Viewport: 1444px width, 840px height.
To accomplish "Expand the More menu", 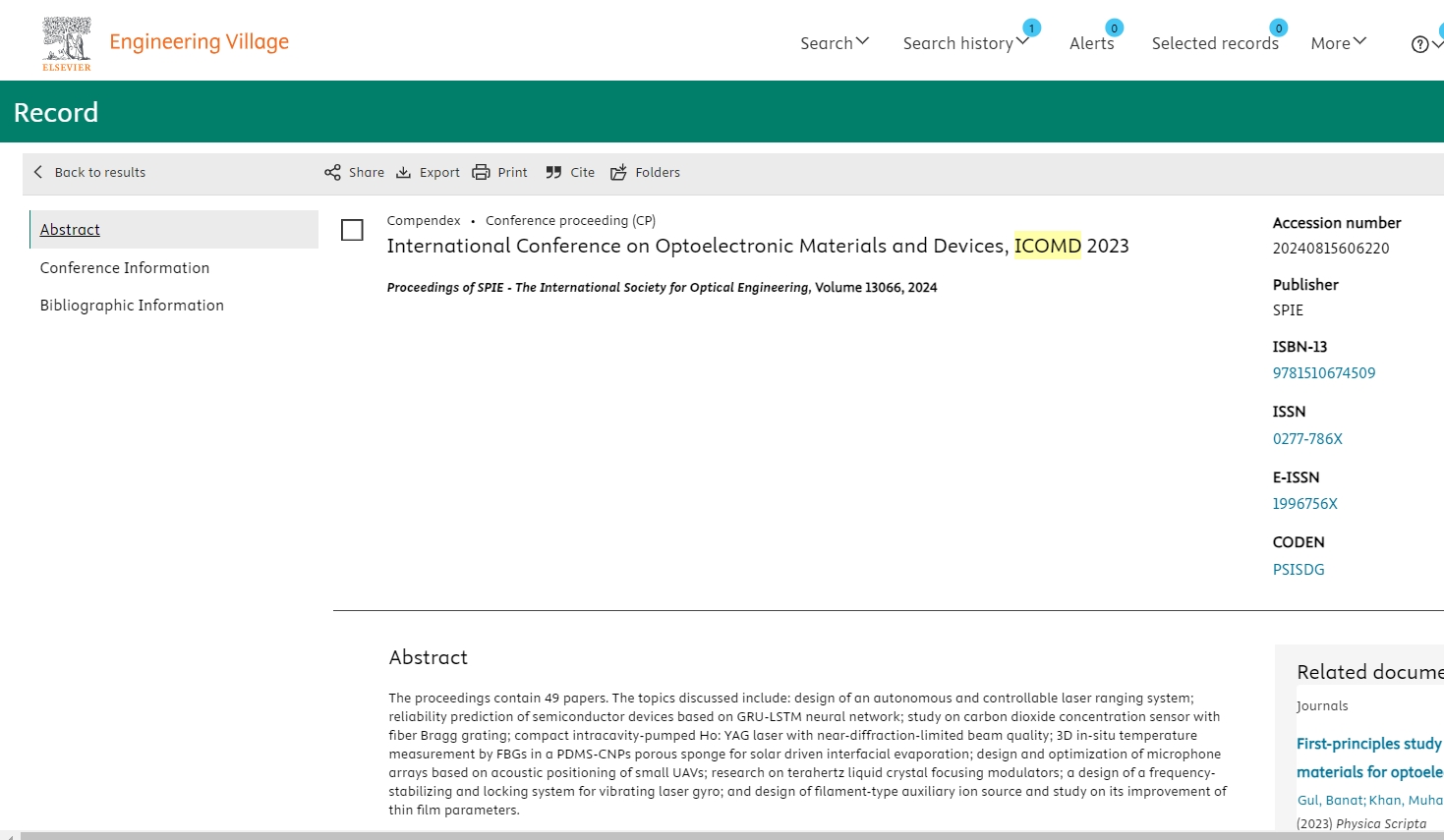I will [x=1339, y=43].
